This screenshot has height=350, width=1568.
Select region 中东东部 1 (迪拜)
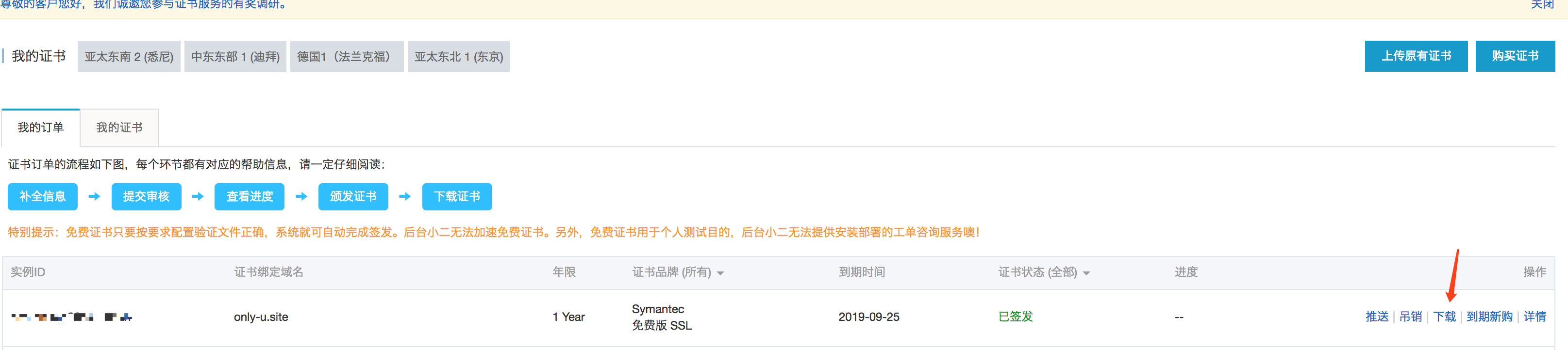point(235,57)
